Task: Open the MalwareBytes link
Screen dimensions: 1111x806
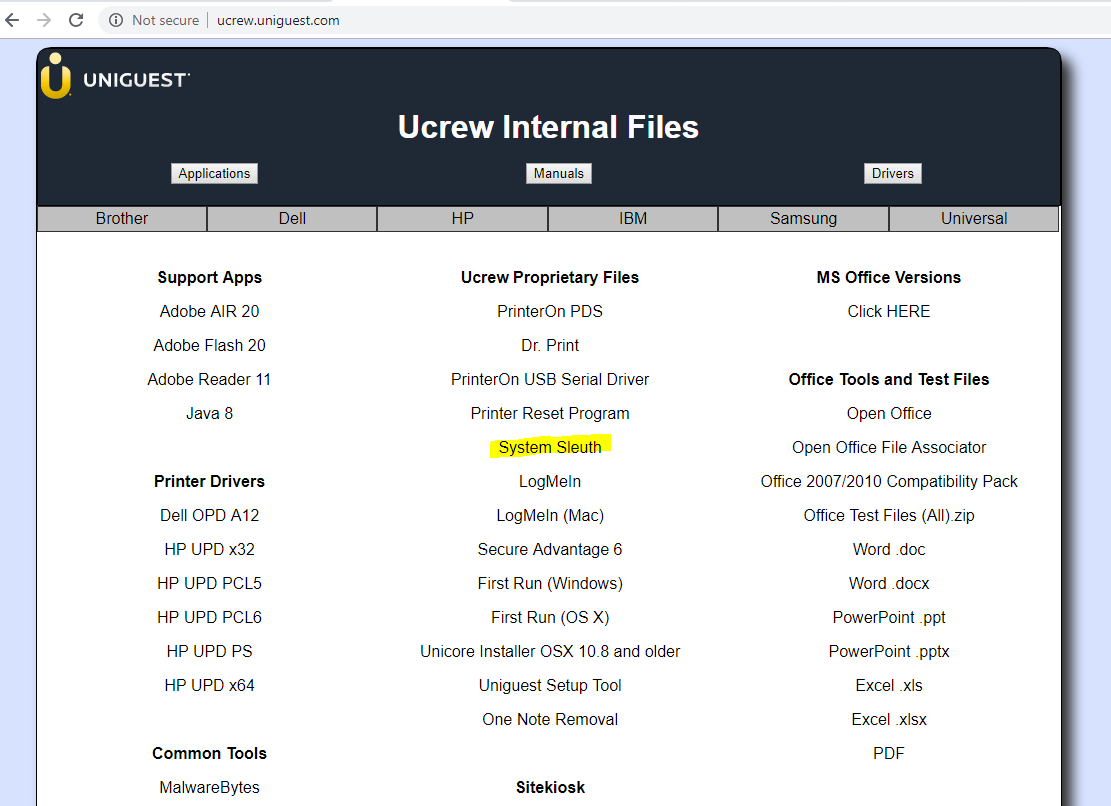Action: click(x=210, y=788)
